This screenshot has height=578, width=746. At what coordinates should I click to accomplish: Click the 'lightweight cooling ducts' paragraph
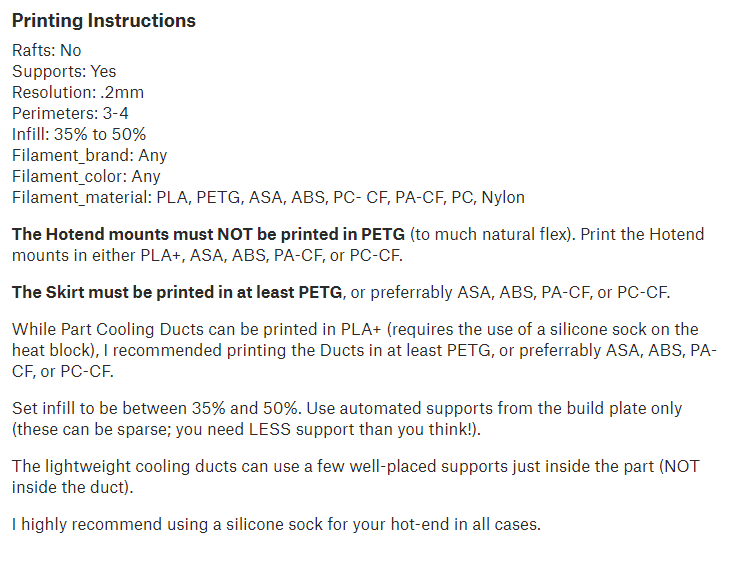(x=200, y=466)
